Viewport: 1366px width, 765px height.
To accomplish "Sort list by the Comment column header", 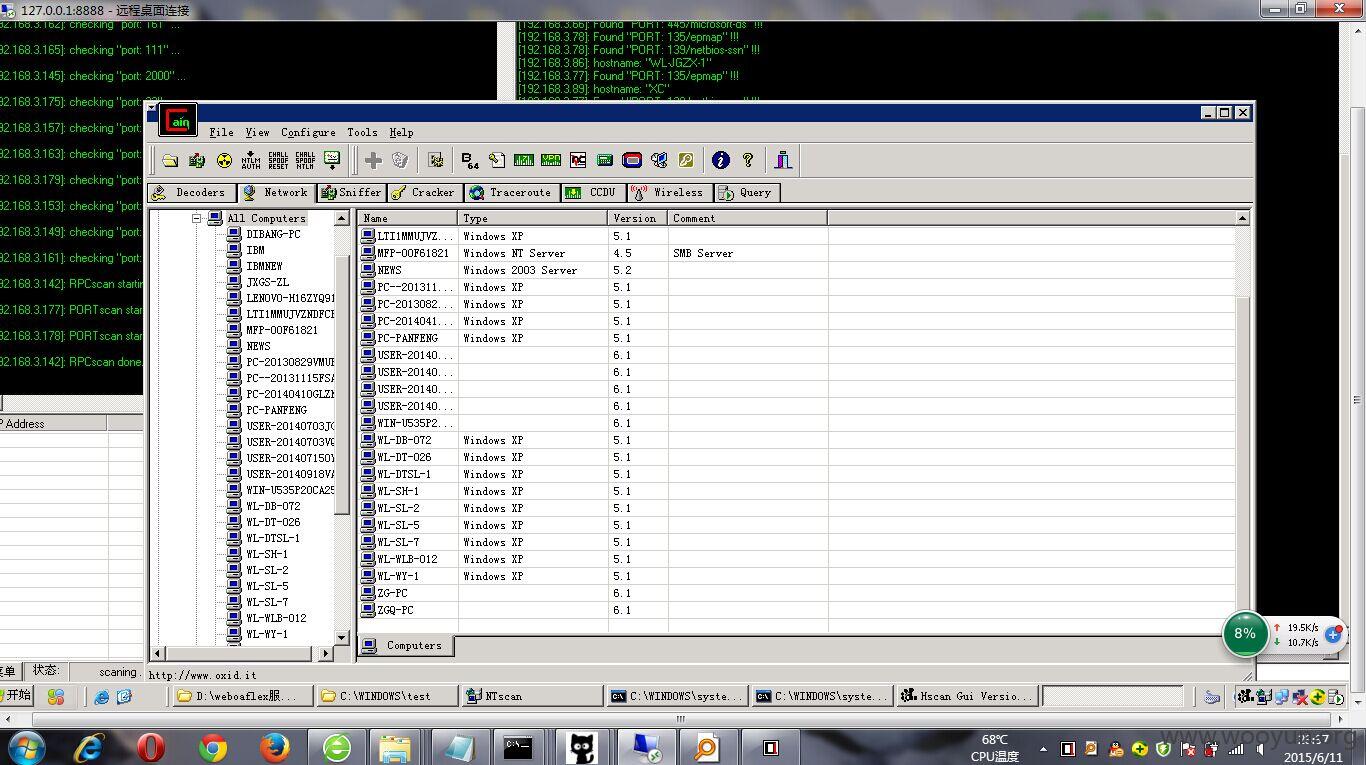I will click(x=748, y=218).
